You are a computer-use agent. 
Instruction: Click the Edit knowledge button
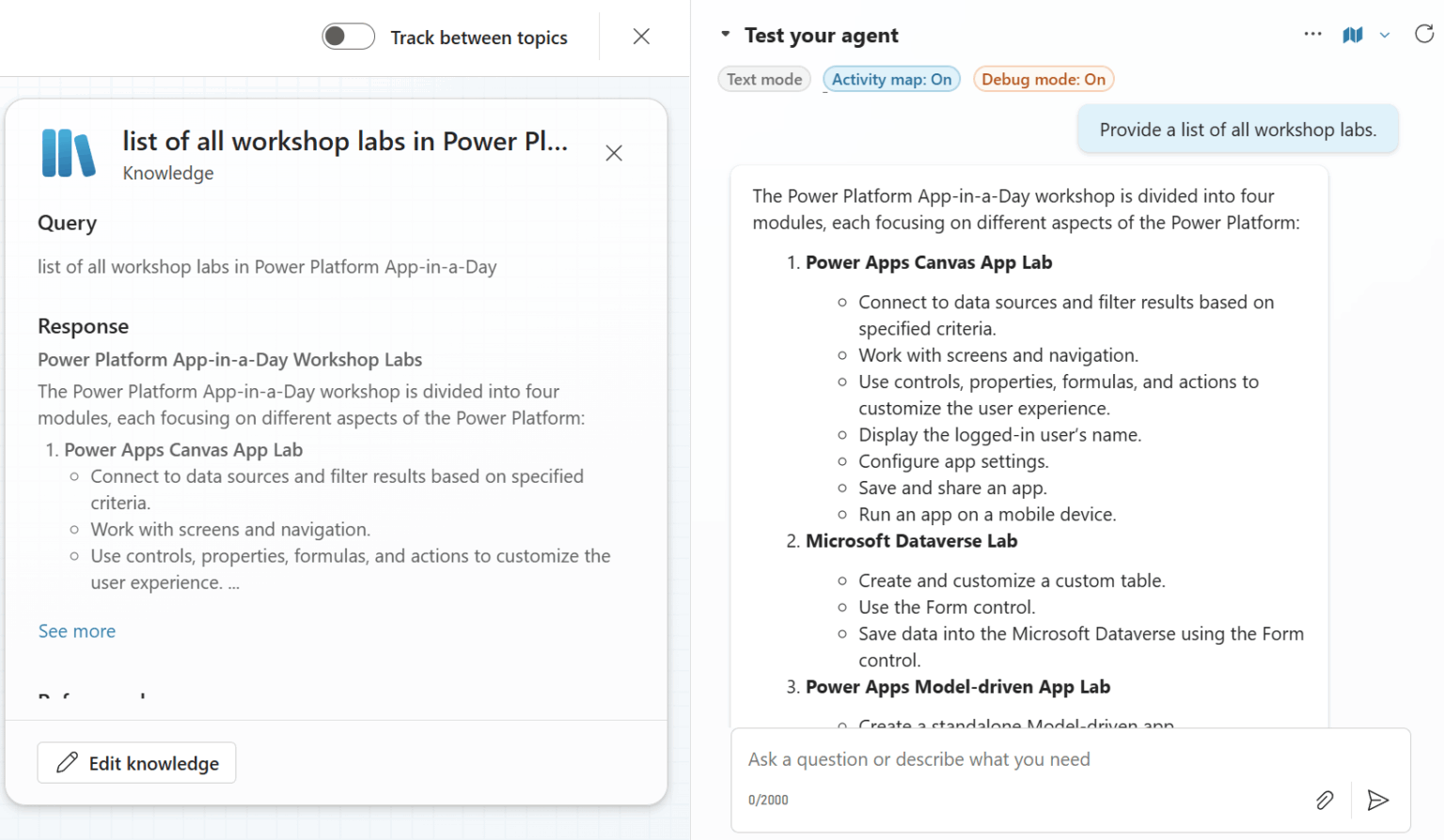point(137,763)
